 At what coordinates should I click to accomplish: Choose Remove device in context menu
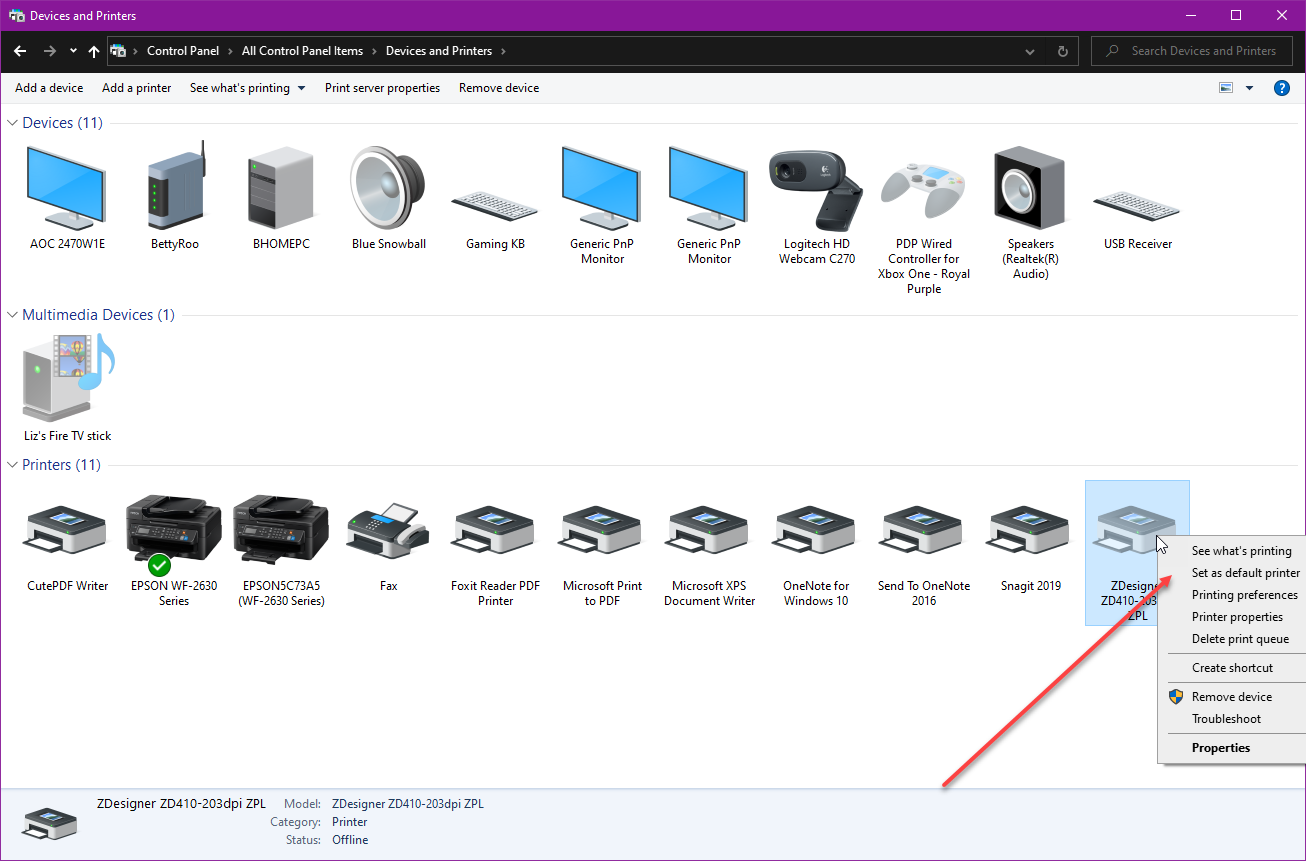(1232, 697)
